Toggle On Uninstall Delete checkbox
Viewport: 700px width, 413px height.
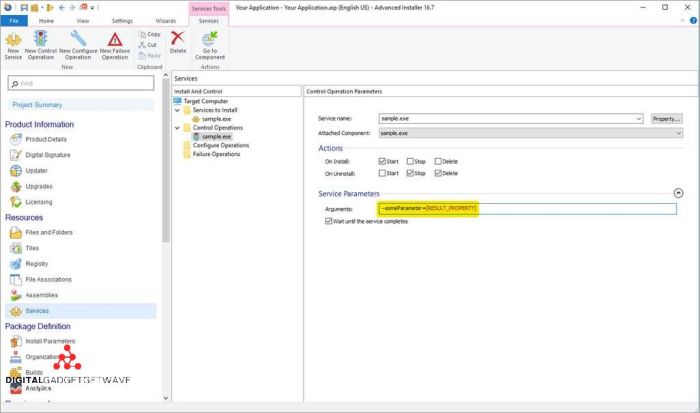point(438,173)
